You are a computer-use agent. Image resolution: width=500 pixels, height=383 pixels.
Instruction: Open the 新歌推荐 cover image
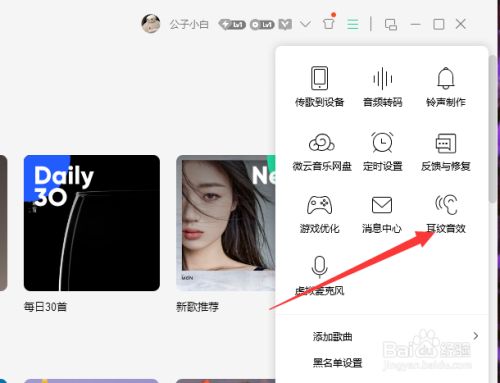click(226, 223)
